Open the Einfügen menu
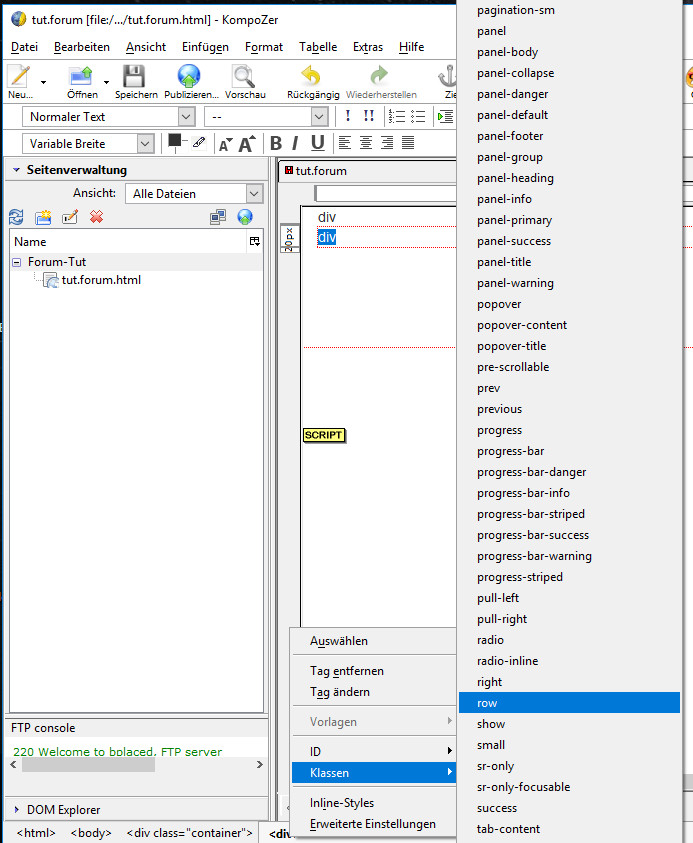Image resolution: width=693 pixels, height=843 pixels. (205, 47)
